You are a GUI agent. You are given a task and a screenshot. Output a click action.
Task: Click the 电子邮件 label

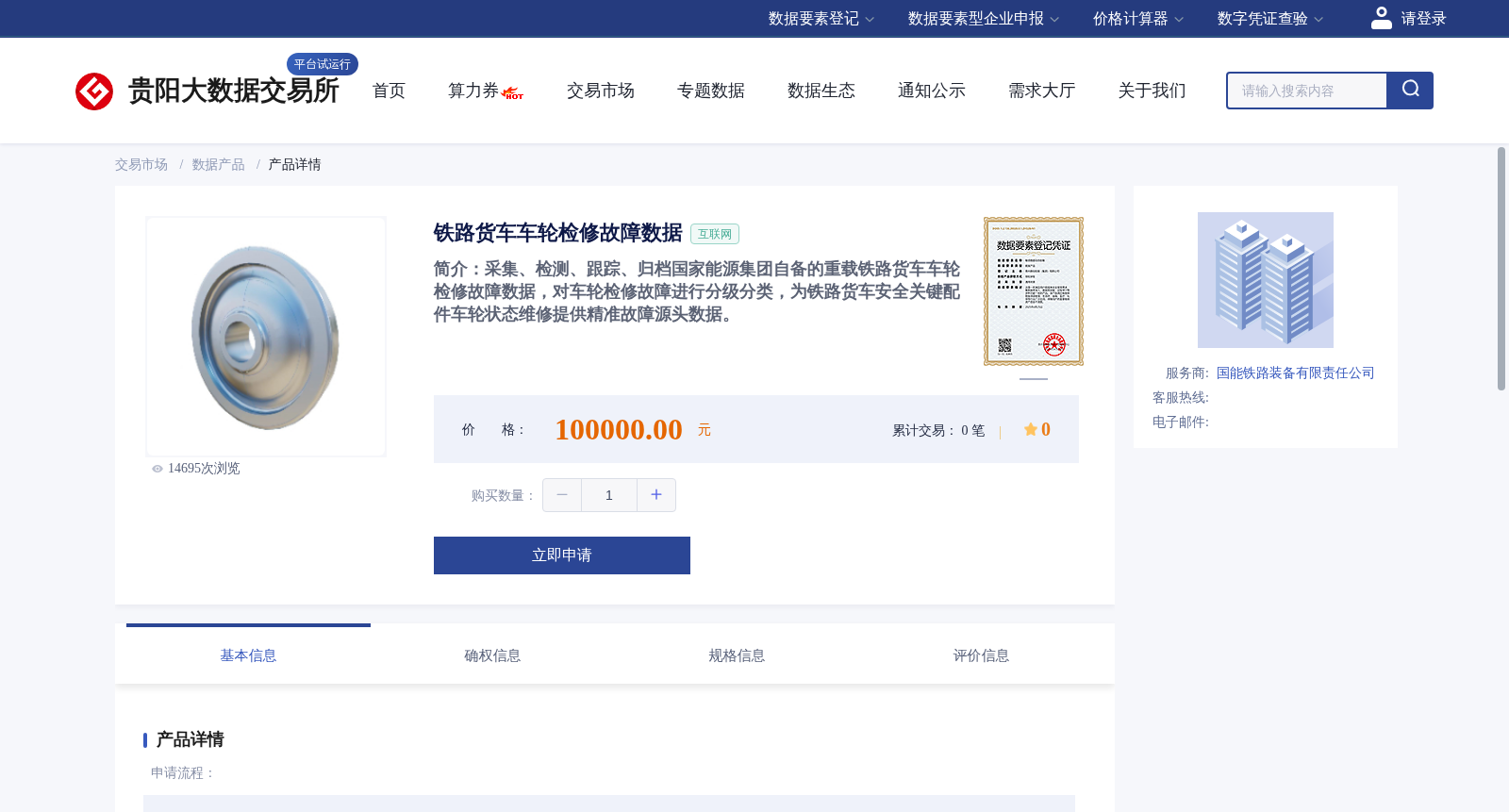(x=1181, y=423)
